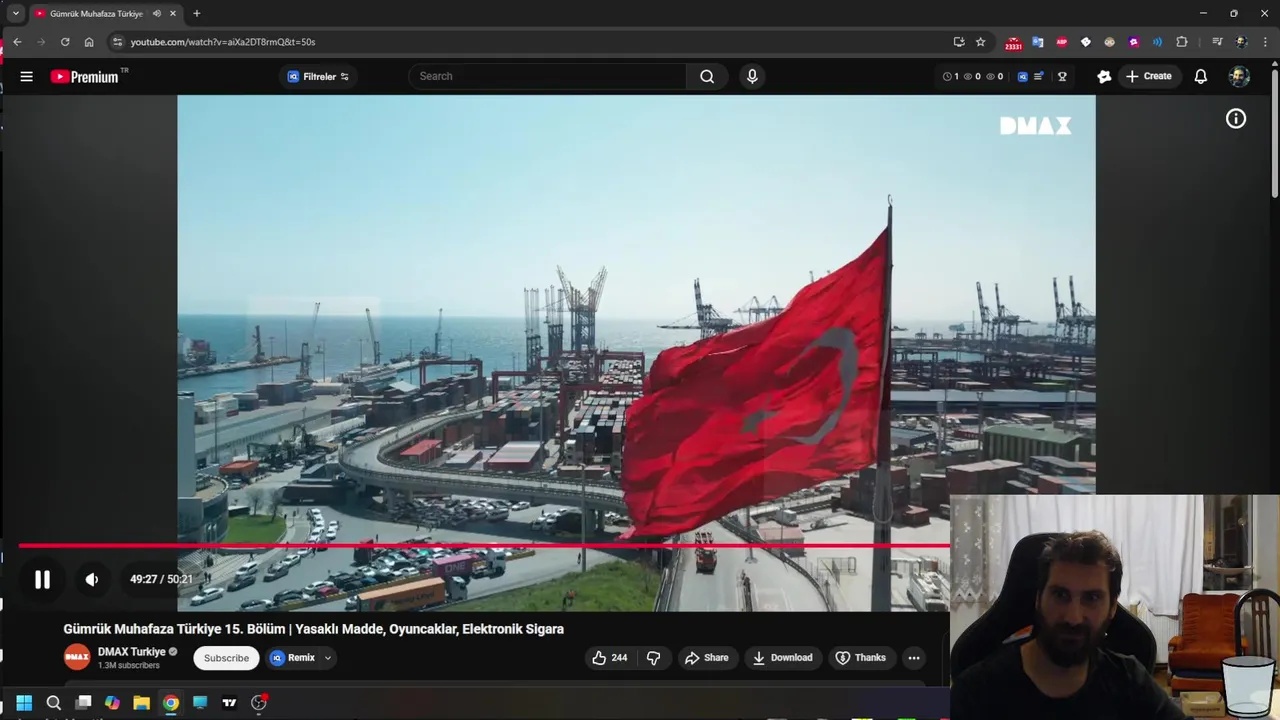Mute tab via speaker icon

157,13
